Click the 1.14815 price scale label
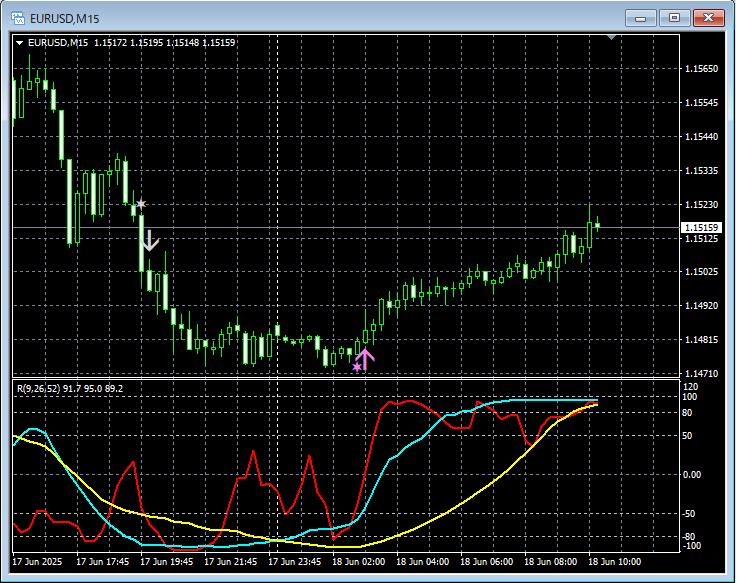Viewport: 737px width, 583px height. pyautogui.click(x=702, y=339)
